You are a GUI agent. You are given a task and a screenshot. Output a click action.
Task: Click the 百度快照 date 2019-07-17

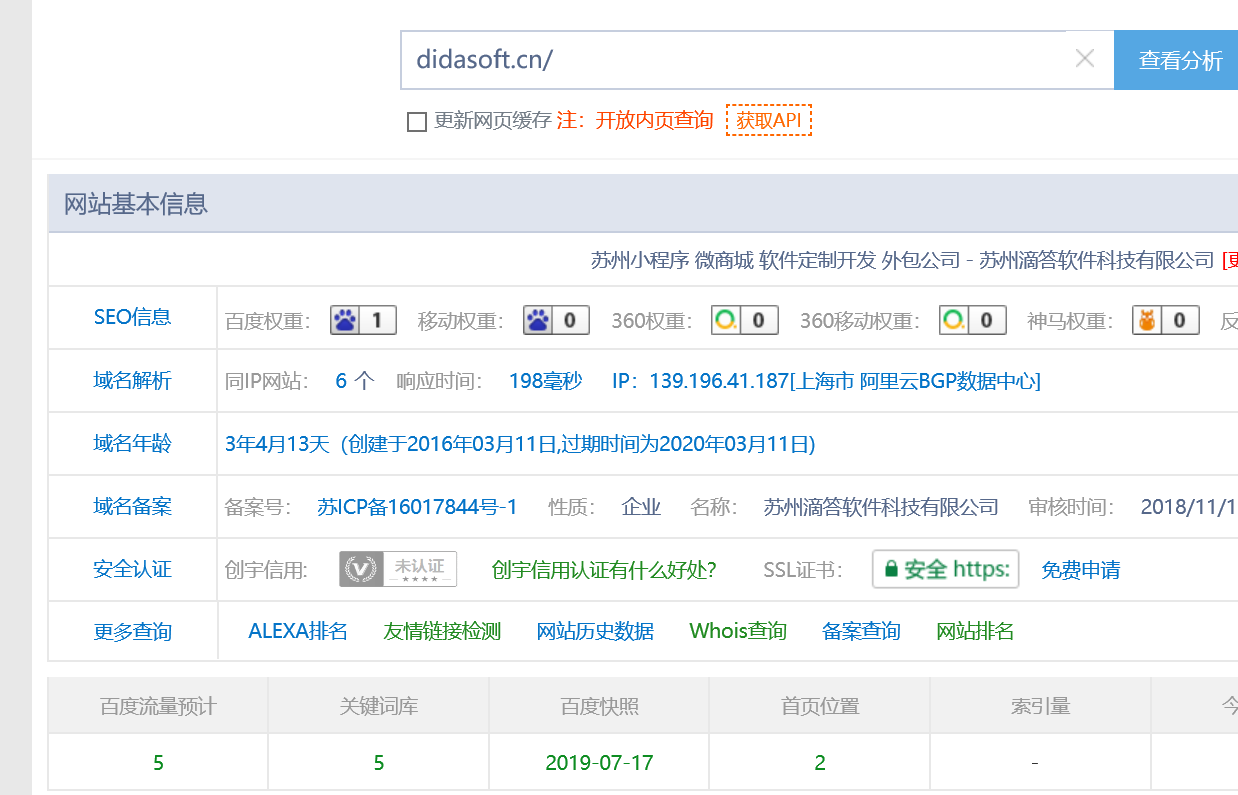[x=599, y=763]
